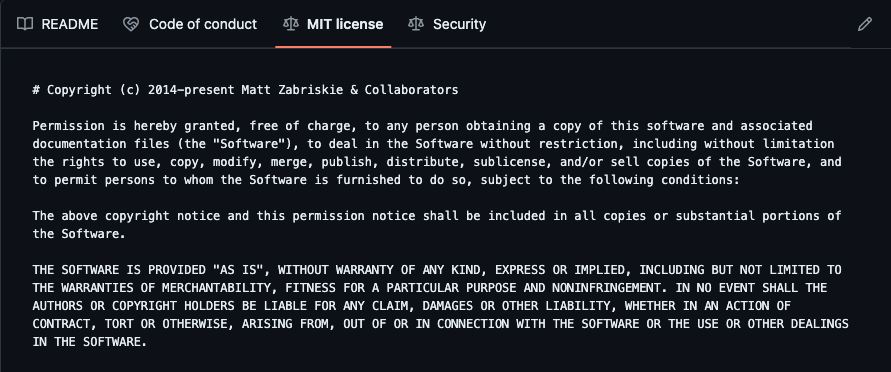
Task: Click the Security tab's scale icon
Action: click(416, 24)
